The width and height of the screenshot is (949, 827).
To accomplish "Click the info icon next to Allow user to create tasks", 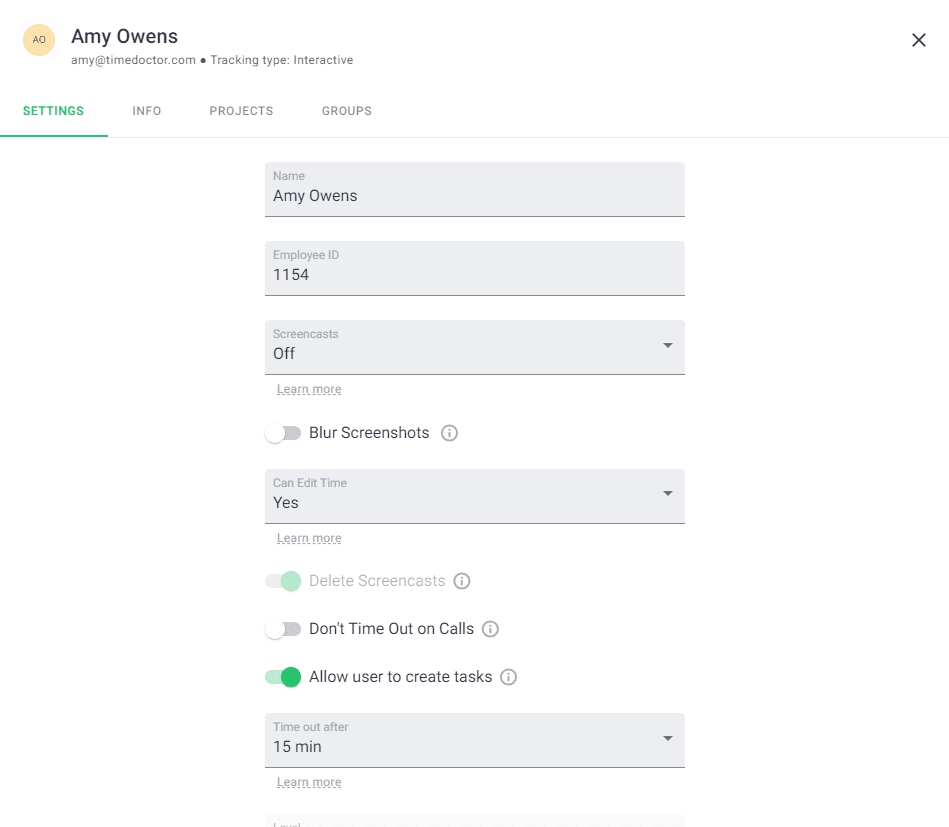I will pyautogui.click(x=507, y=677).
